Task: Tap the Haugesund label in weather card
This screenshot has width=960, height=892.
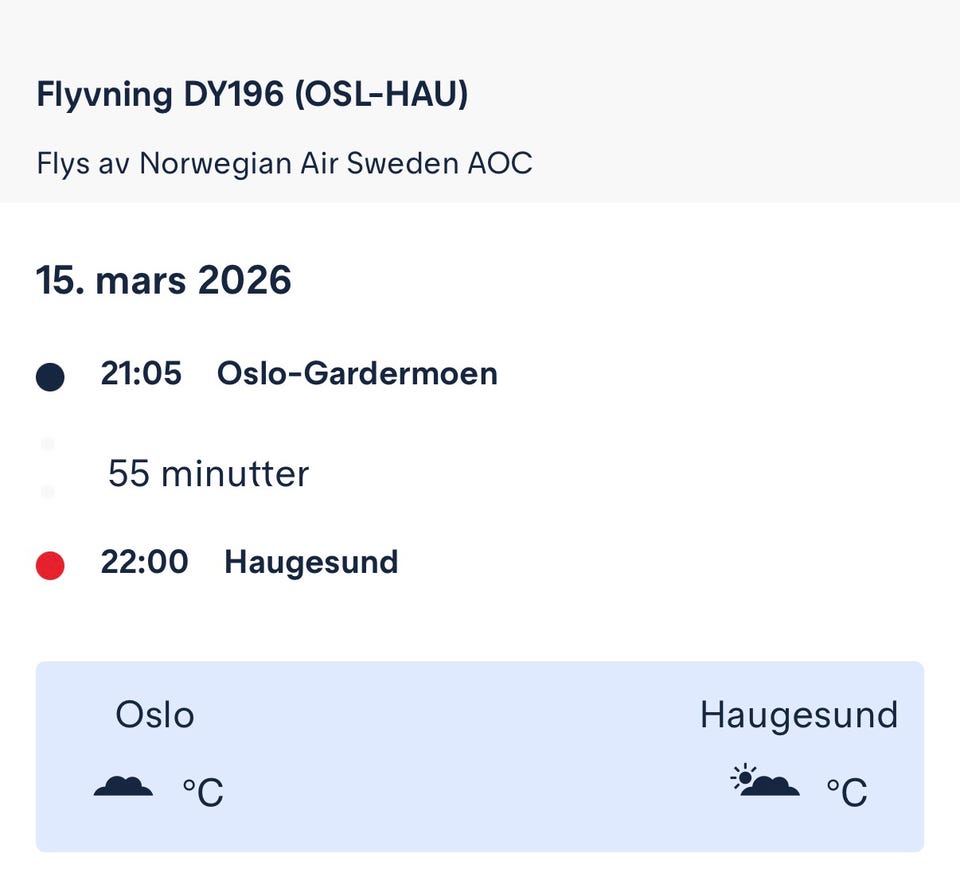Action: point(798,715)
